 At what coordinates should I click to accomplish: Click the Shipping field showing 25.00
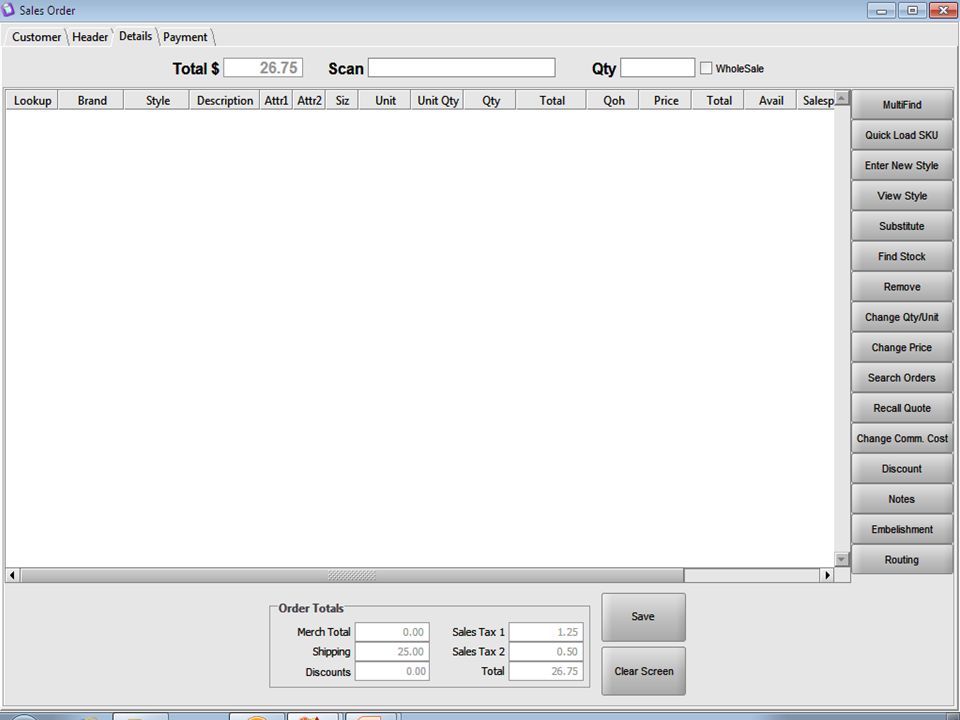point(392,651)
